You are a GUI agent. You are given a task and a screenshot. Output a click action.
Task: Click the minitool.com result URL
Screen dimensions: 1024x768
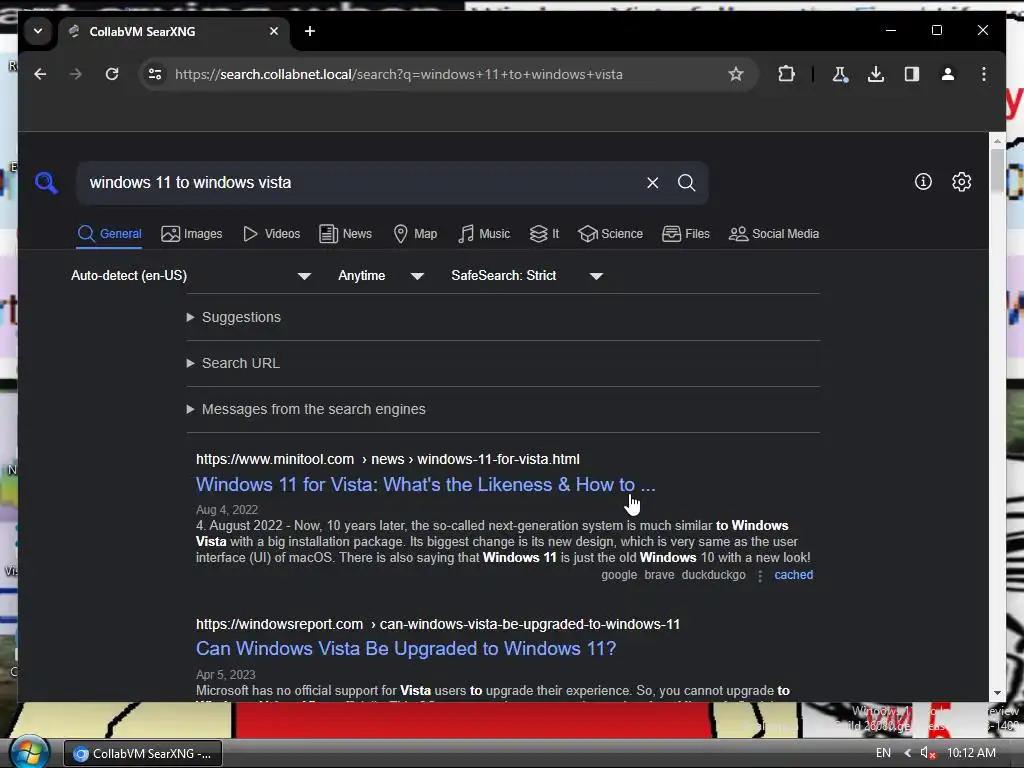388,459
